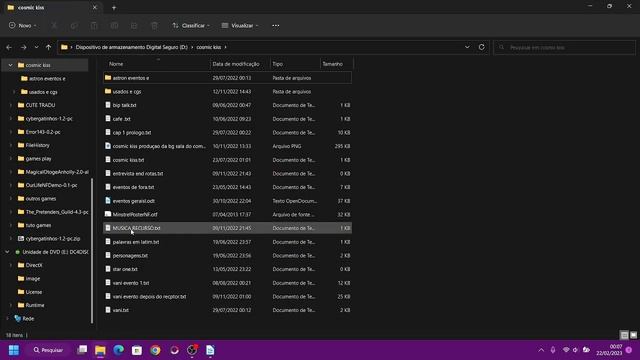Open the Classificar sort dropdown
Viewport: 640px width, 360px height.
pos(191,25)
